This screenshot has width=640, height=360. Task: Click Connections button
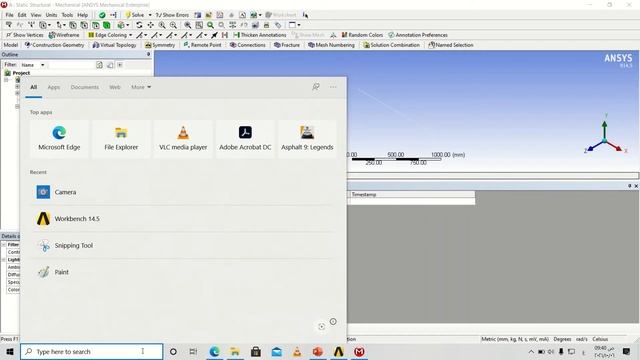coord(248,45)
